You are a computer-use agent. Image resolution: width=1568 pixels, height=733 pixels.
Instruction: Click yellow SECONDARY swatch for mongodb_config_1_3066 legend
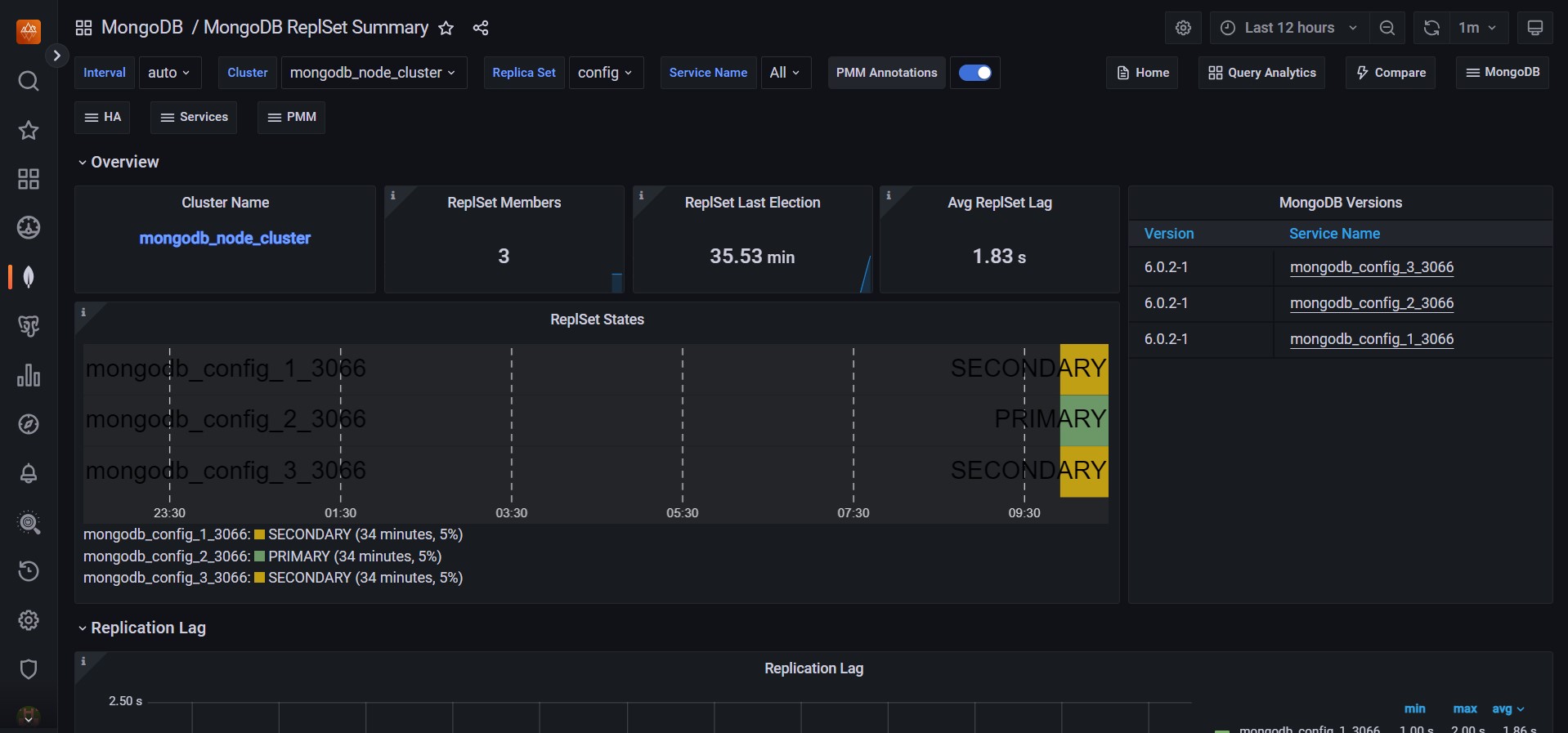pyautogui.click(x=259, y=534)
